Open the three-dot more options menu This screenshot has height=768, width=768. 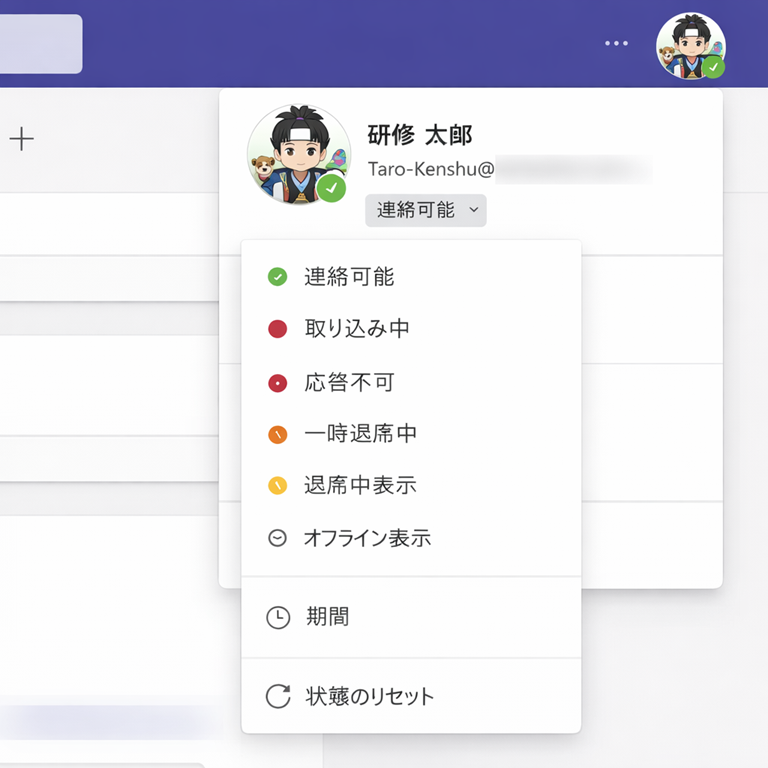point(616,44)
